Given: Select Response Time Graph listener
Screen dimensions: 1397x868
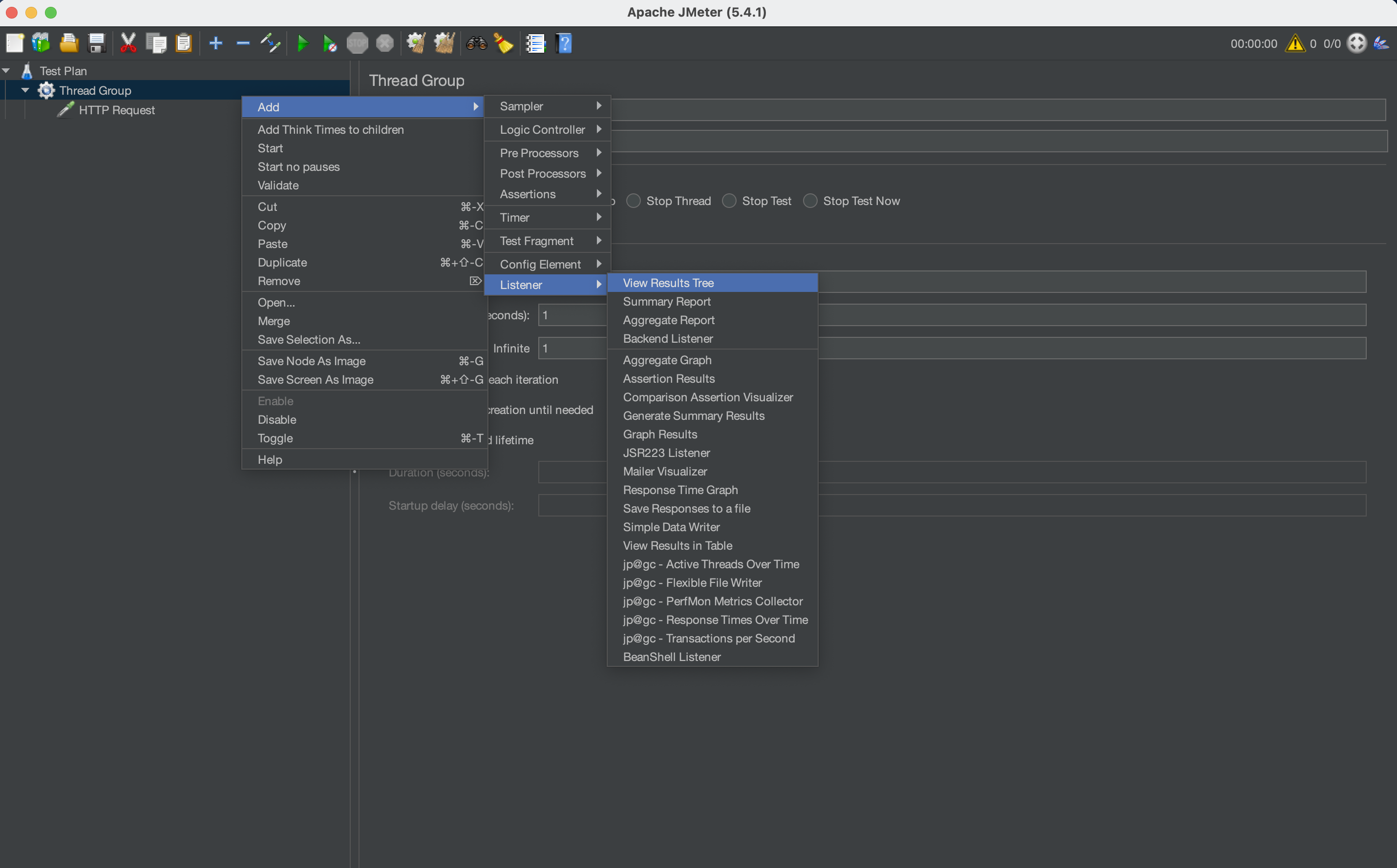Looking at the screenshot, I should (712, 490).
